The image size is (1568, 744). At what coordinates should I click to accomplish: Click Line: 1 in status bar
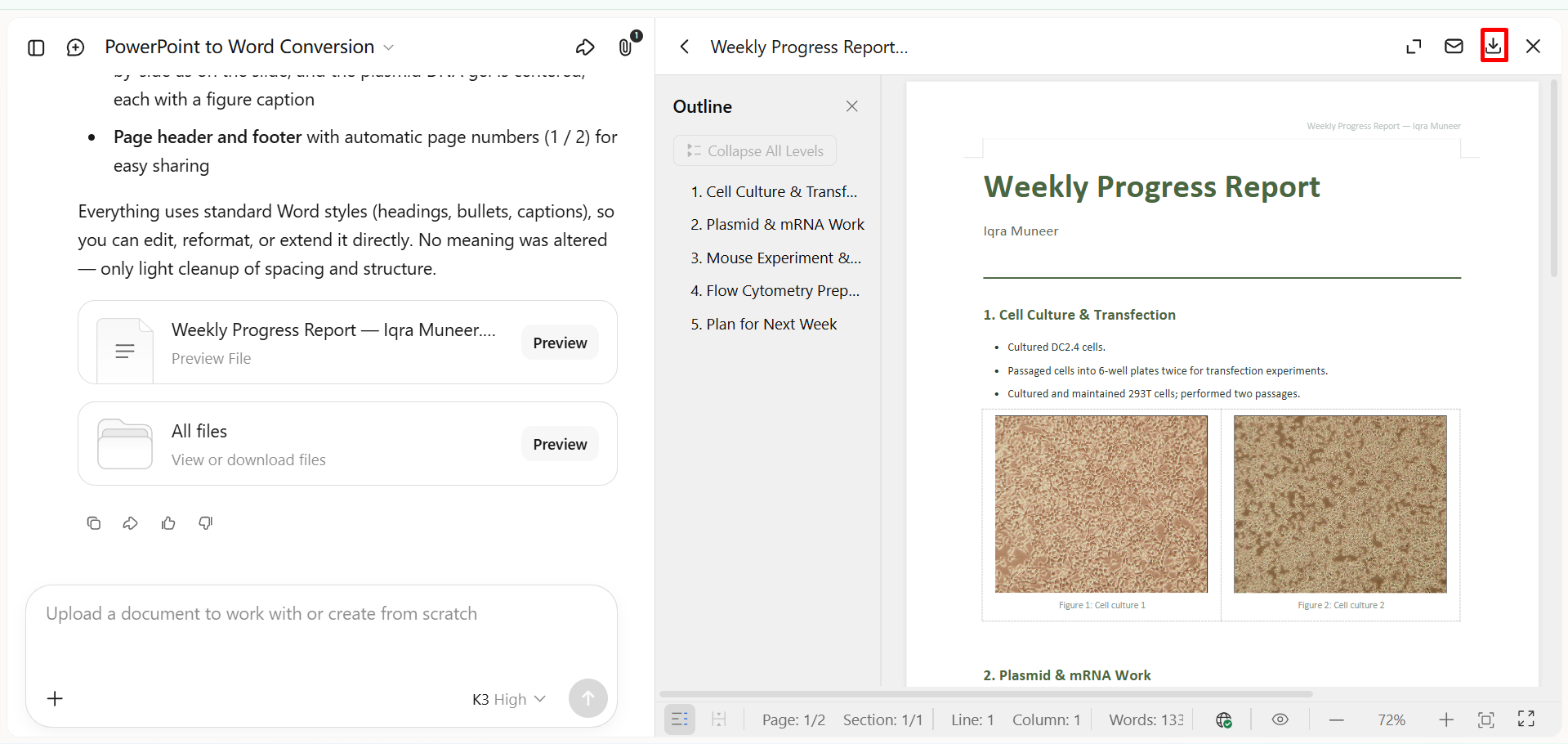tap(972, 719)
